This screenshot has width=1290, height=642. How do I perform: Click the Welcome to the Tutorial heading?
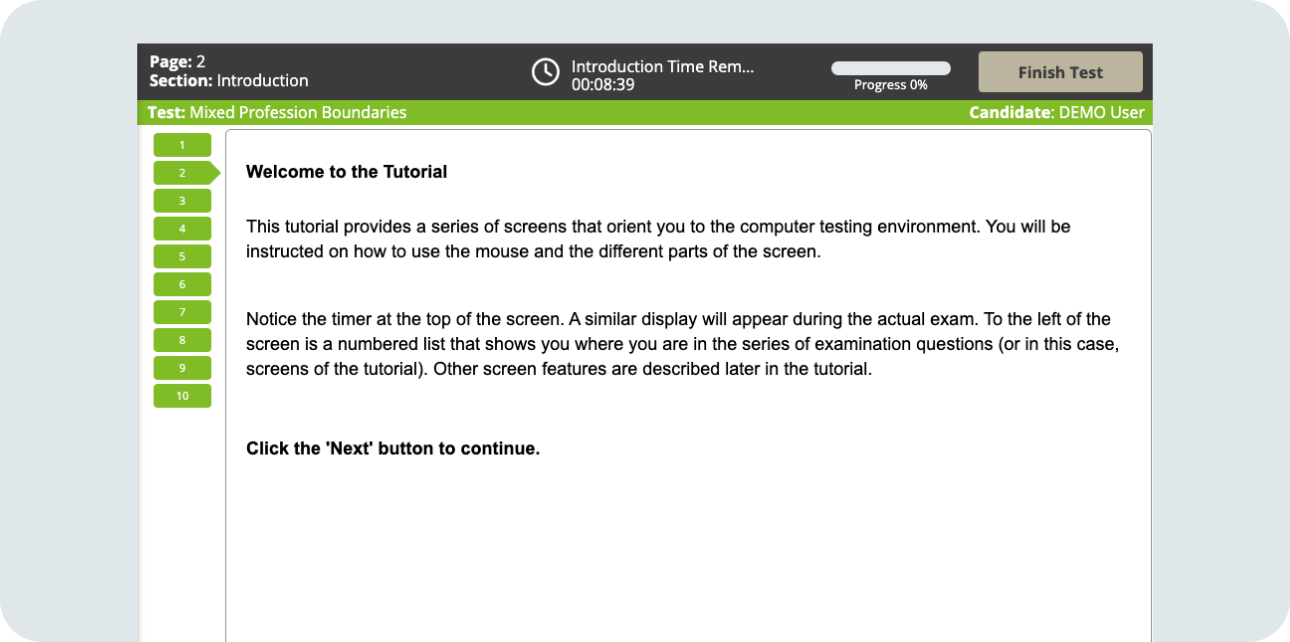click(346, 172)
